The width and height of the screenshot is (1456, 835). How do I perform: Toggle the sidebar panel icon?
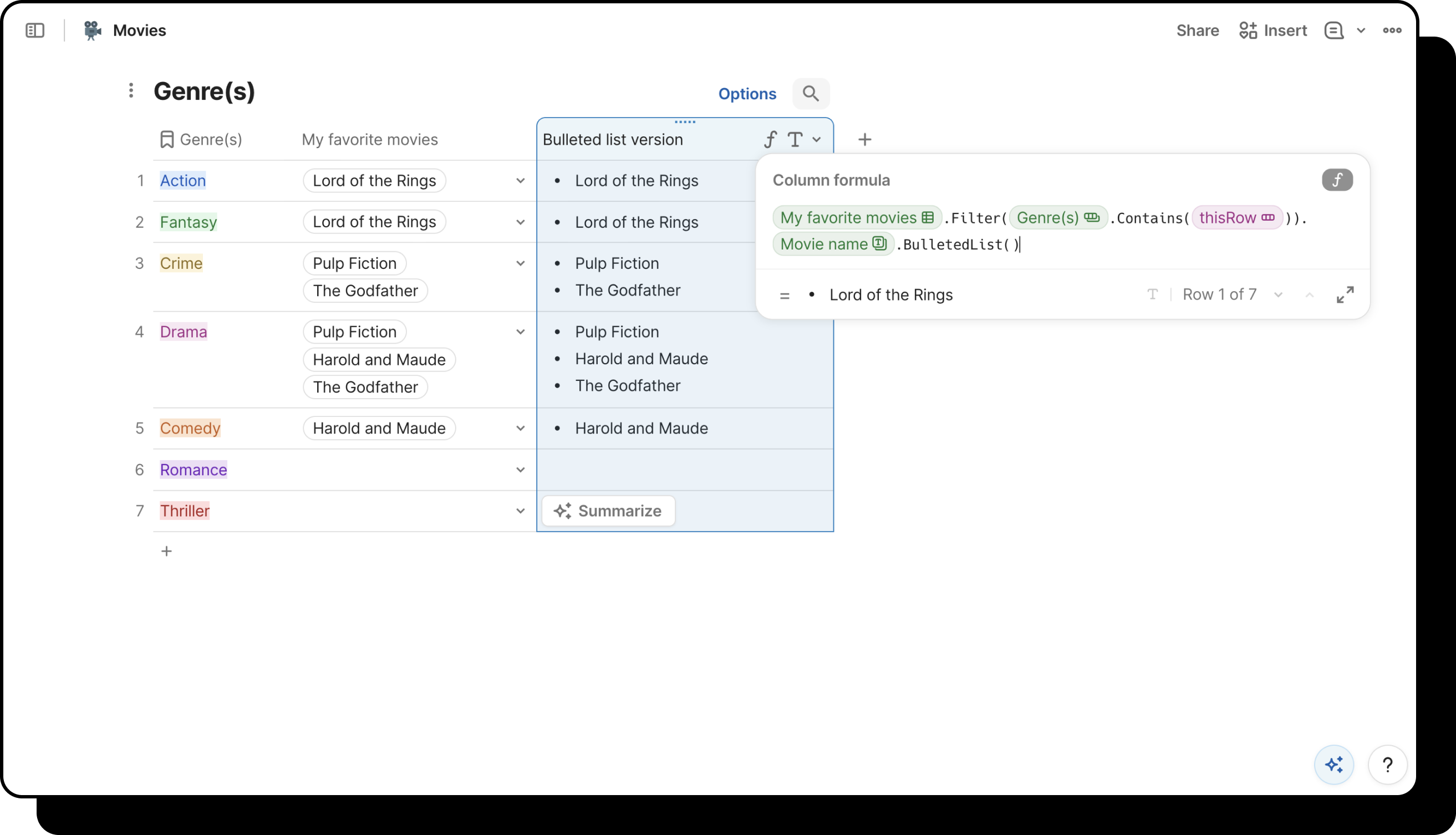click(35, 30)
